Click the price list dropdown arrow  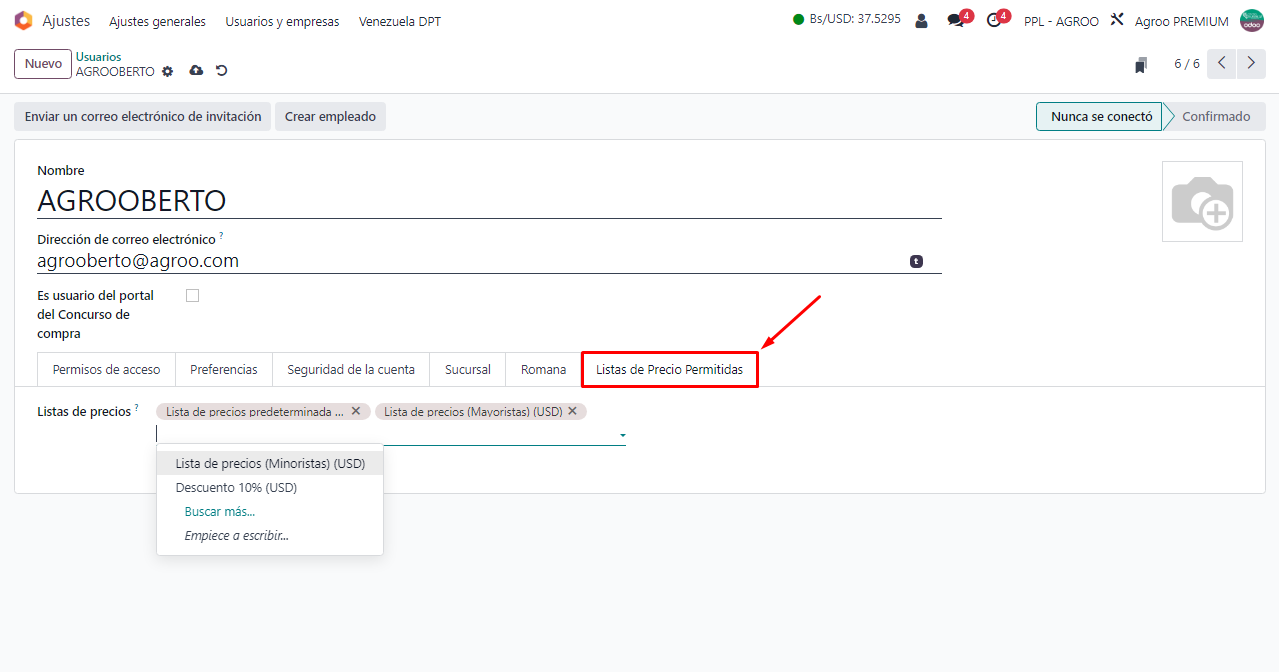click(x=623, y=436)
